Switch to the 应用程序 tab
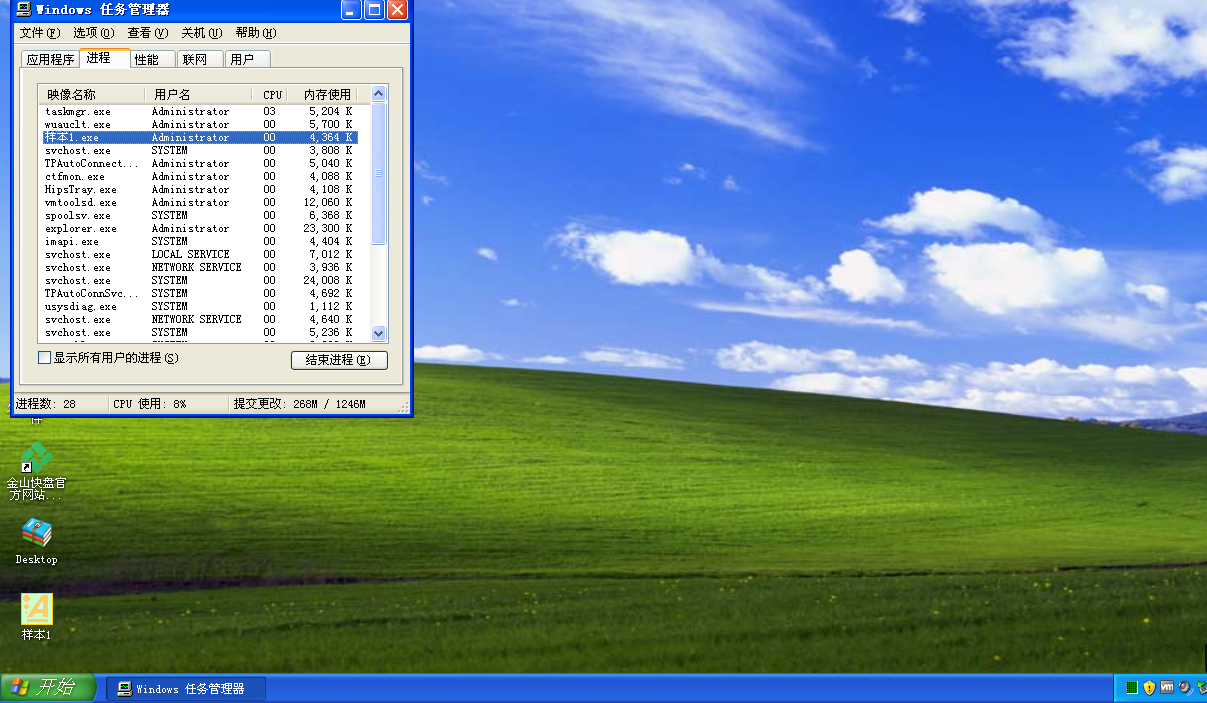 tap(50, 60)
